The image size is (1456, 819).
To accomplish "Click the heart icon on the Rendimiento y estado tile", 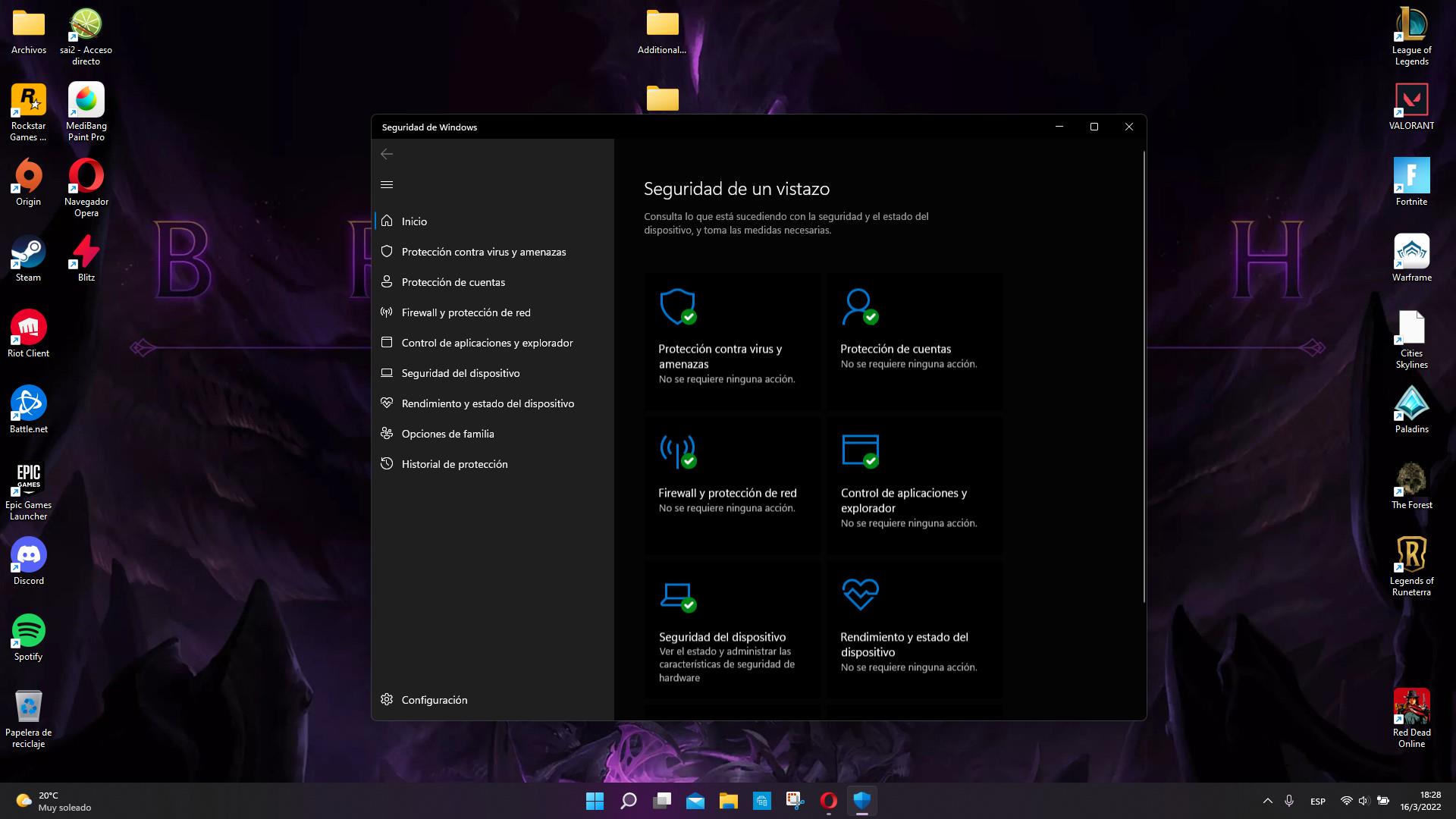I will pyautogui.click(x=859, y=594).
